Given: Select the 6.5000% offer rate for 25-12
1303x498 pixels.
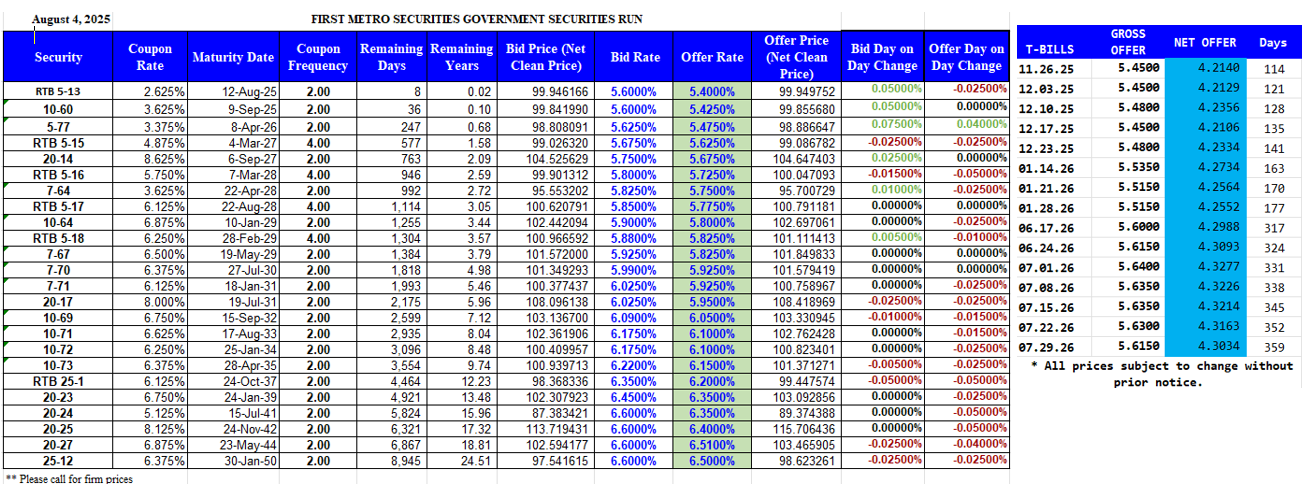Looking at the screenshot, I should (712, 459).
